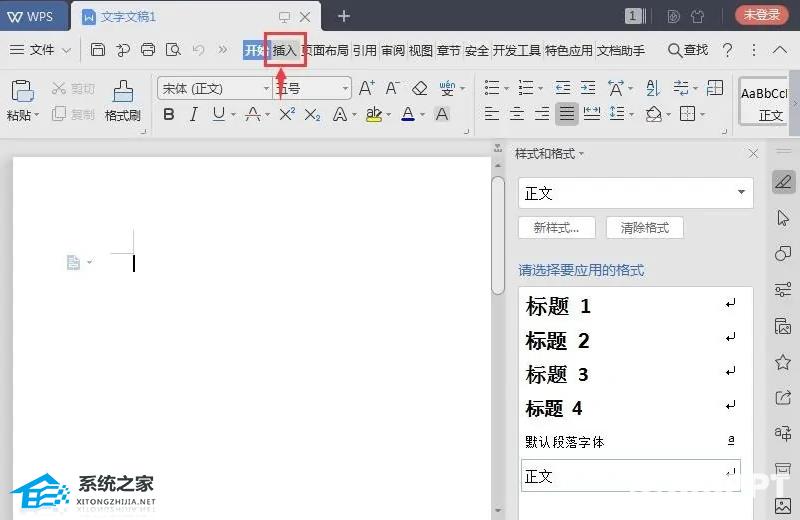Click the Decrease Indent icon
Screen dimensions: 800x520
(x=563, y=88)
